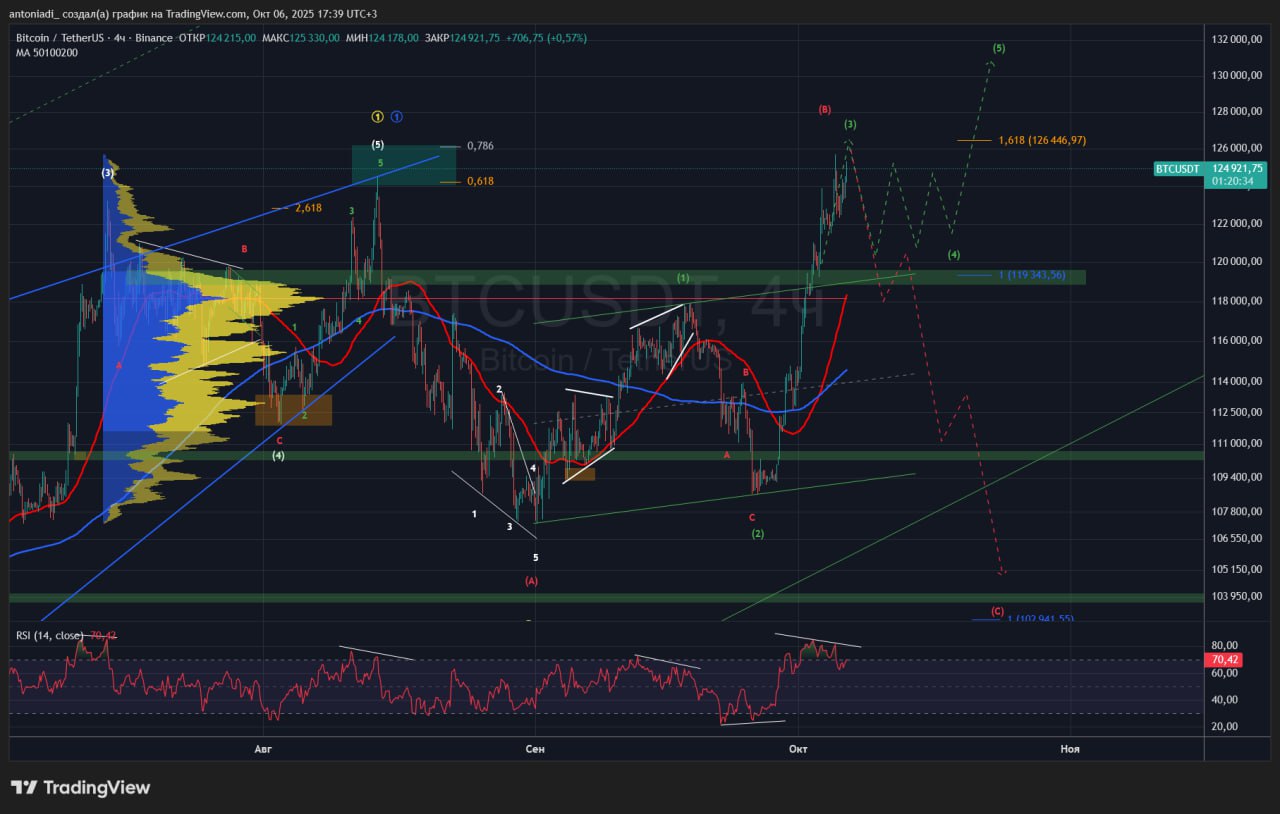The width and height of the screenshot is (1280, 814).
Task: Click the yellow circled 1 wave marker
Action: [377, 117]
